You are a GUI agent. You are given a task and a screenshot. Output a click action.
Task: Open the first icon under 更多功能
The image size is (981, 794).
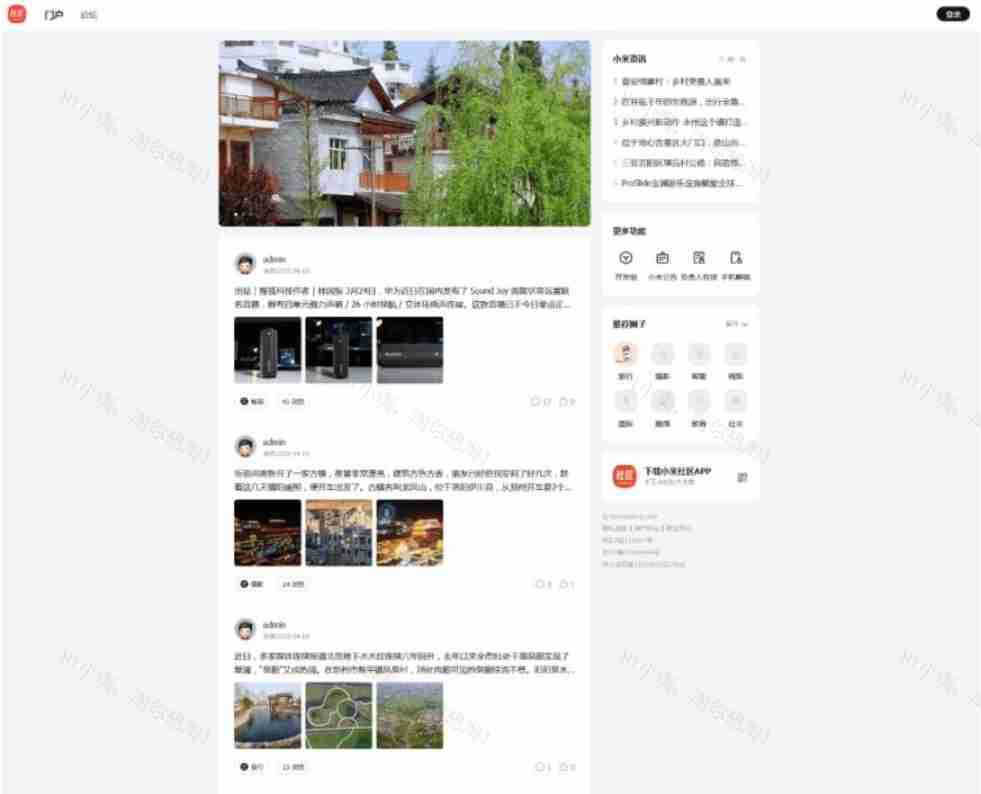[x=626, y=258]
